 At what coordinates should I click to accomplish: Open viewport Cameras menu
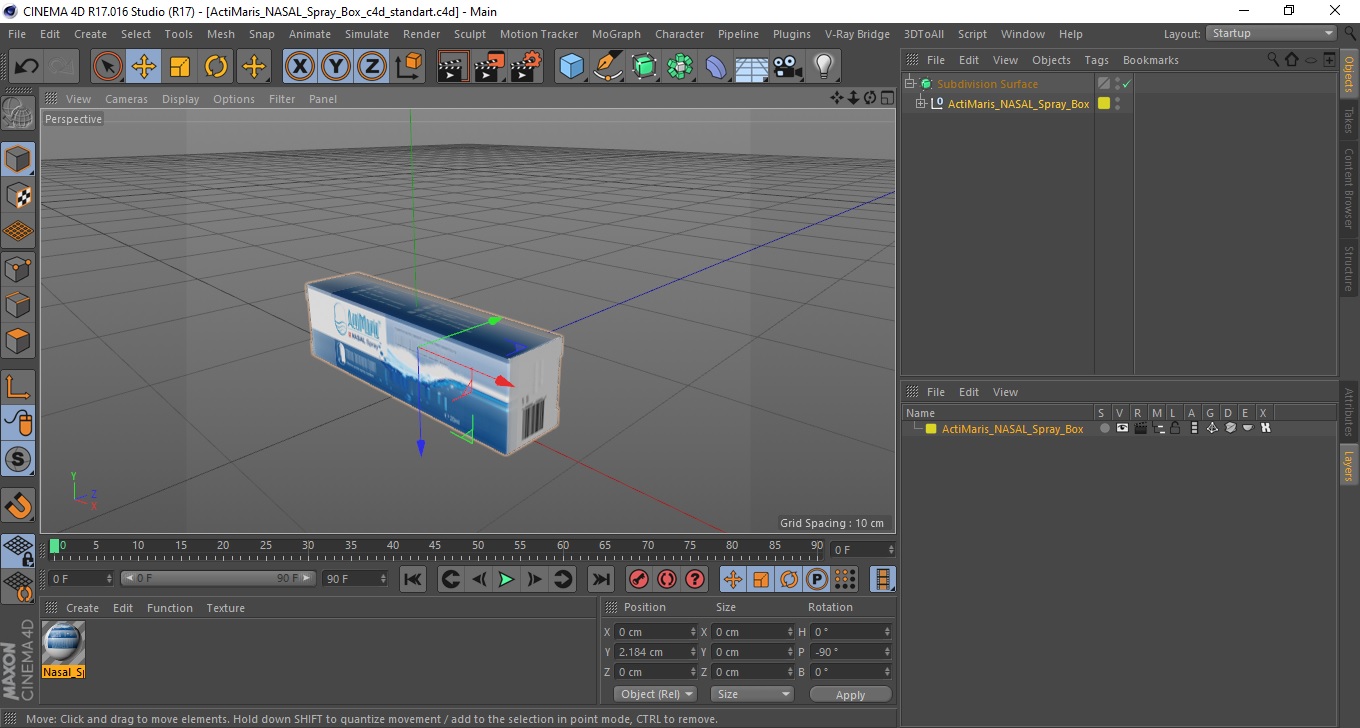click(x=126, y=99)
